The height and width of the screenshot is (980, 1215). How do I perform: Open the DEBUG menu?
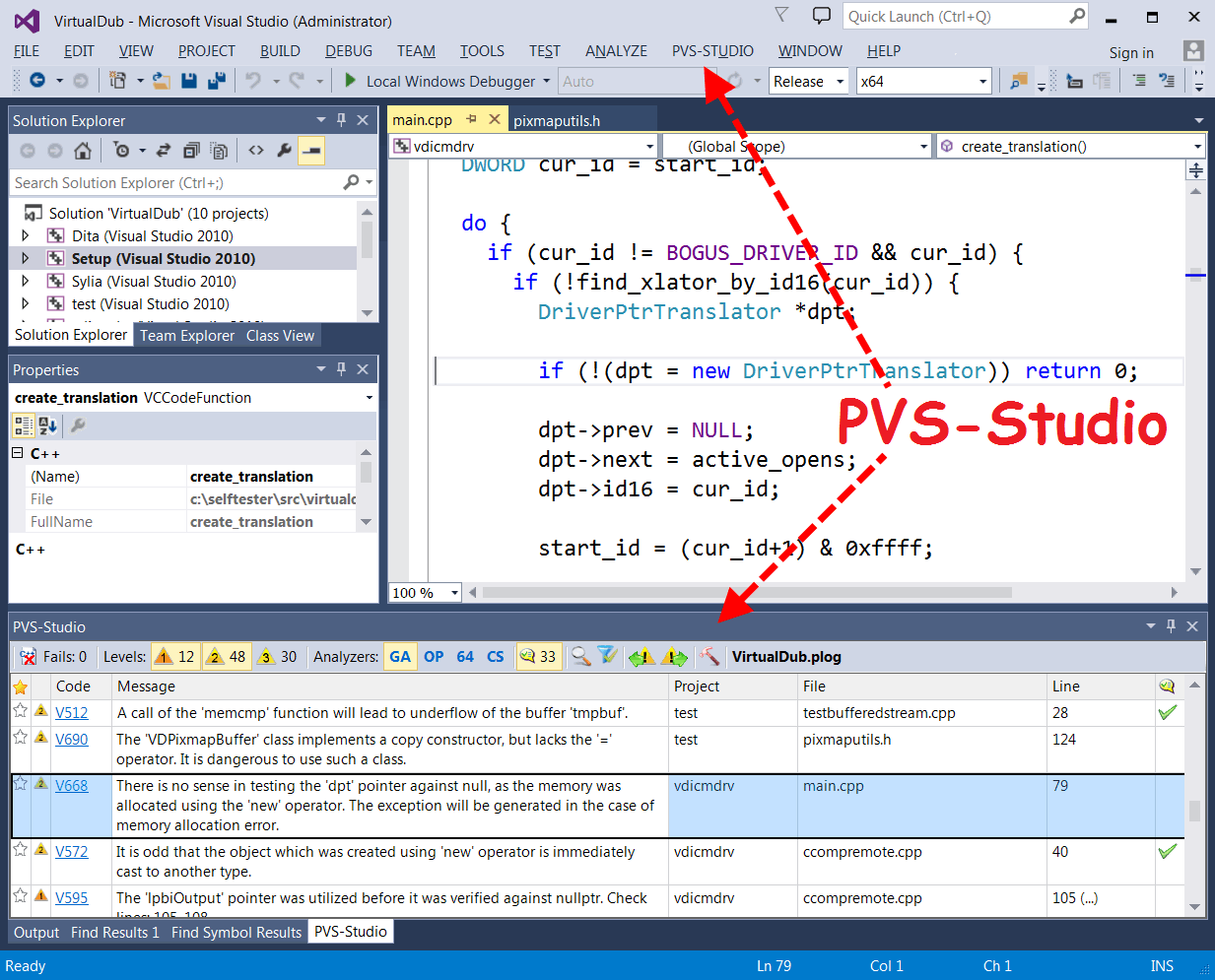[349, 51]
